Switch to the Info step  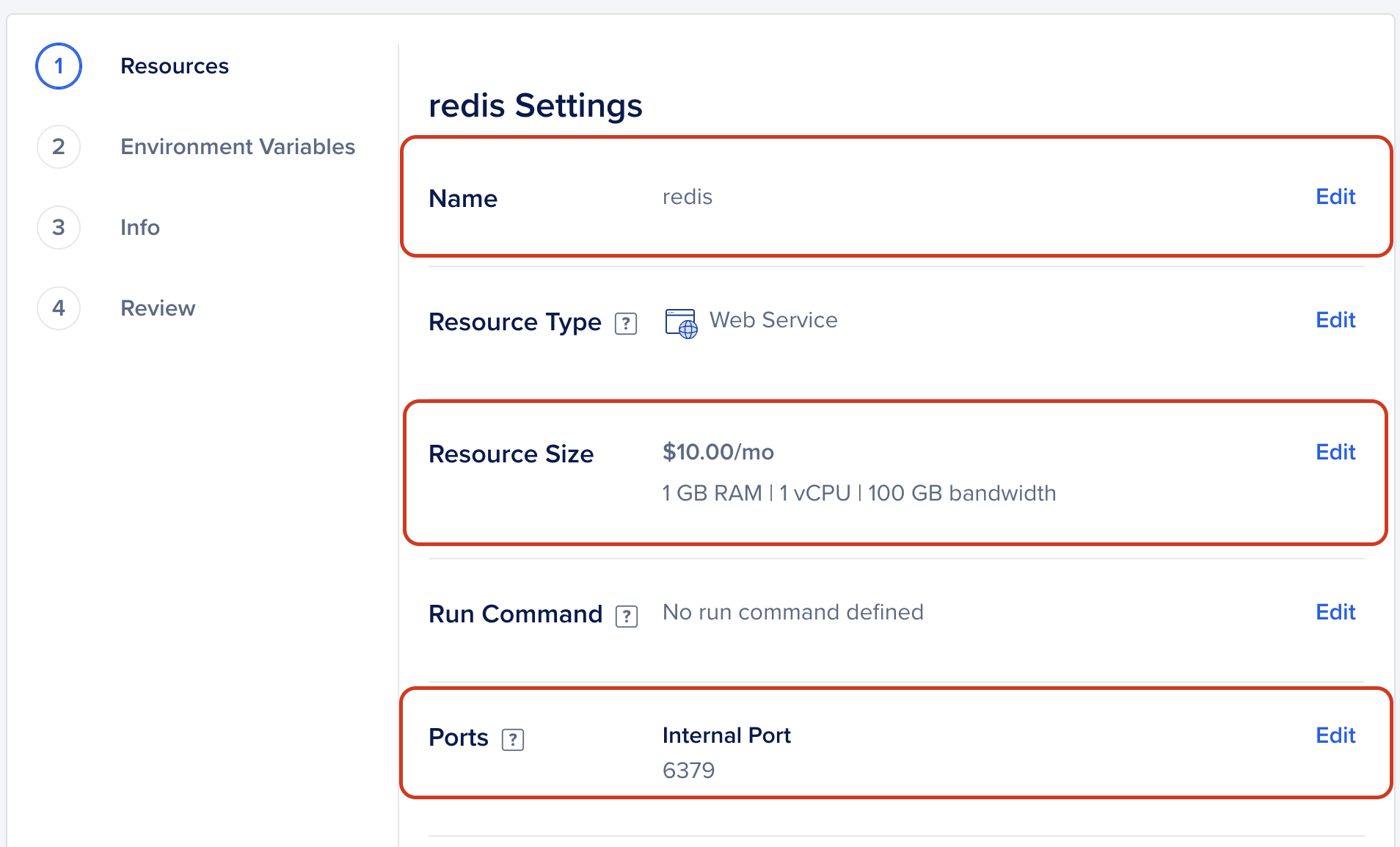coord(140,228)
